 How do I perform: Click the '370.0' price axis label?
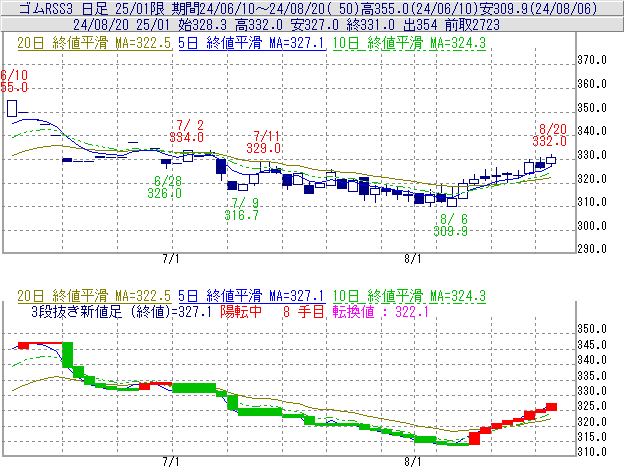592,60
